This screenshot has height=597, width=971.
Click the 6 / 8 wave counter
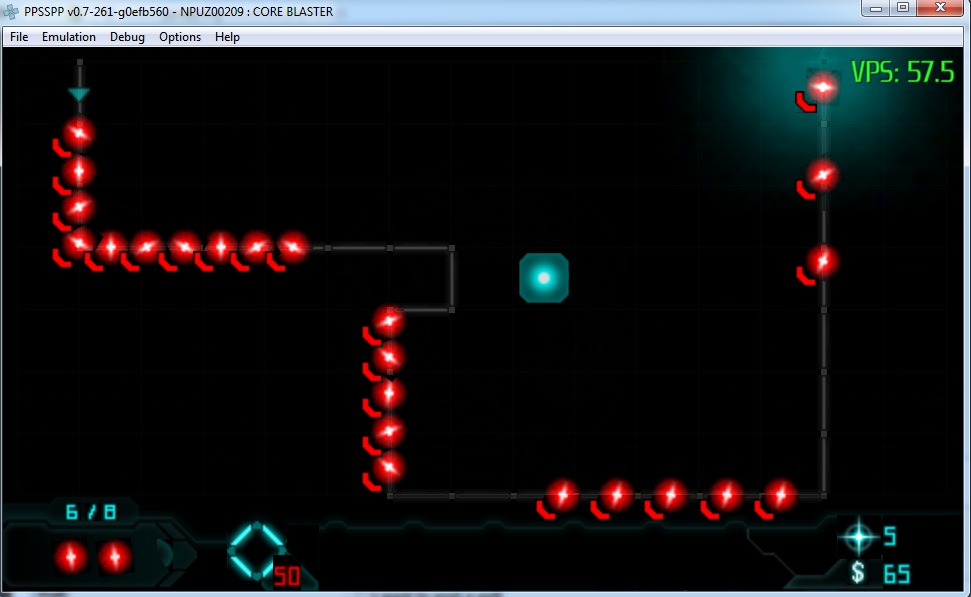pyautogui.click(x=90, y=512)
